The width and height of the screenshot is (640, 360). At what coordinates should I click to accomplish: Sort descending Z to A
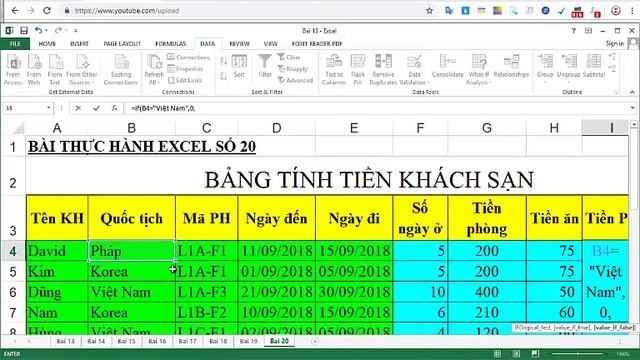point(223,76)
